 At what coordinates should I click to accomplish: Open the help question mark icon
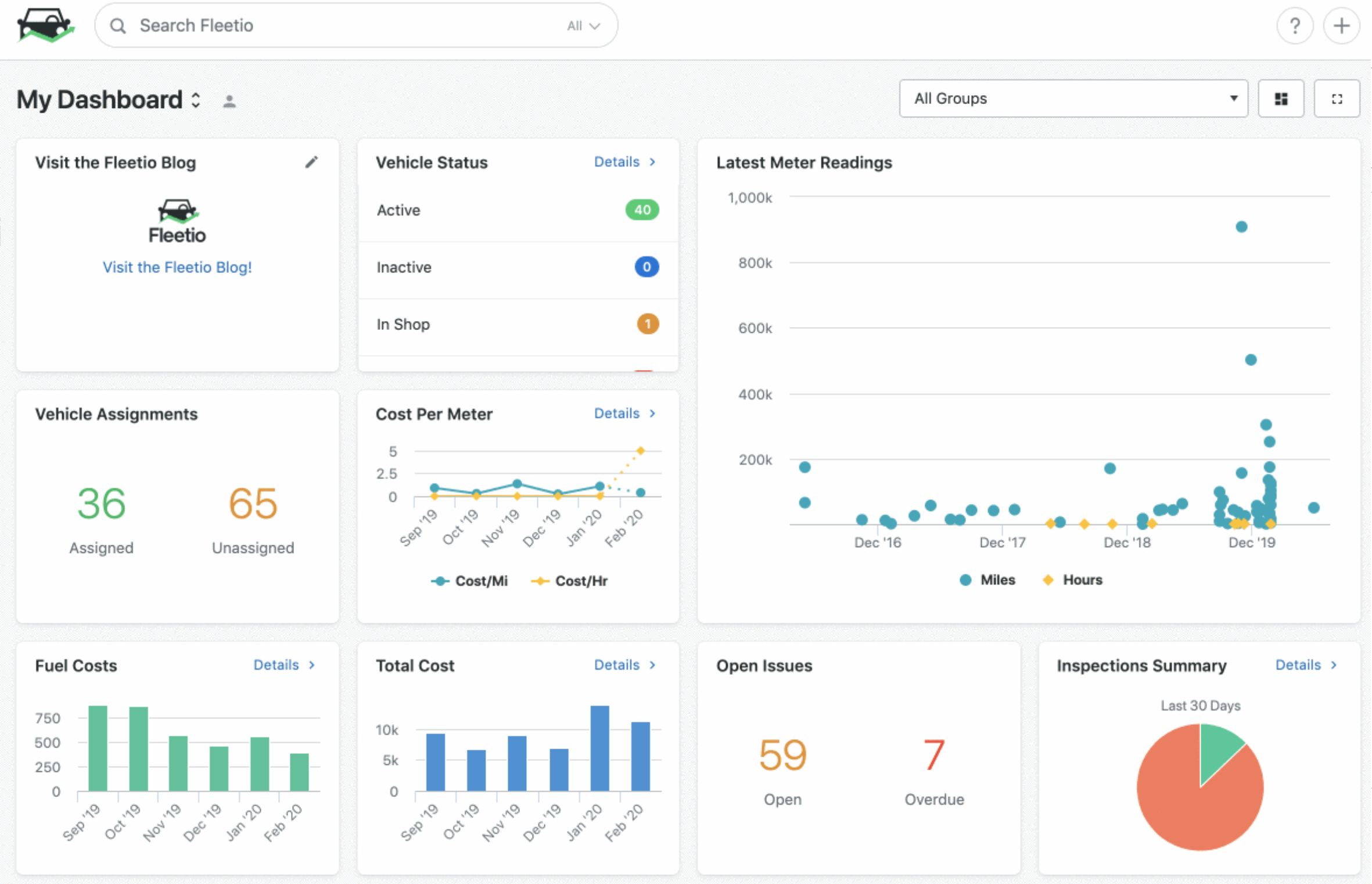click(x=1295, y=26)
